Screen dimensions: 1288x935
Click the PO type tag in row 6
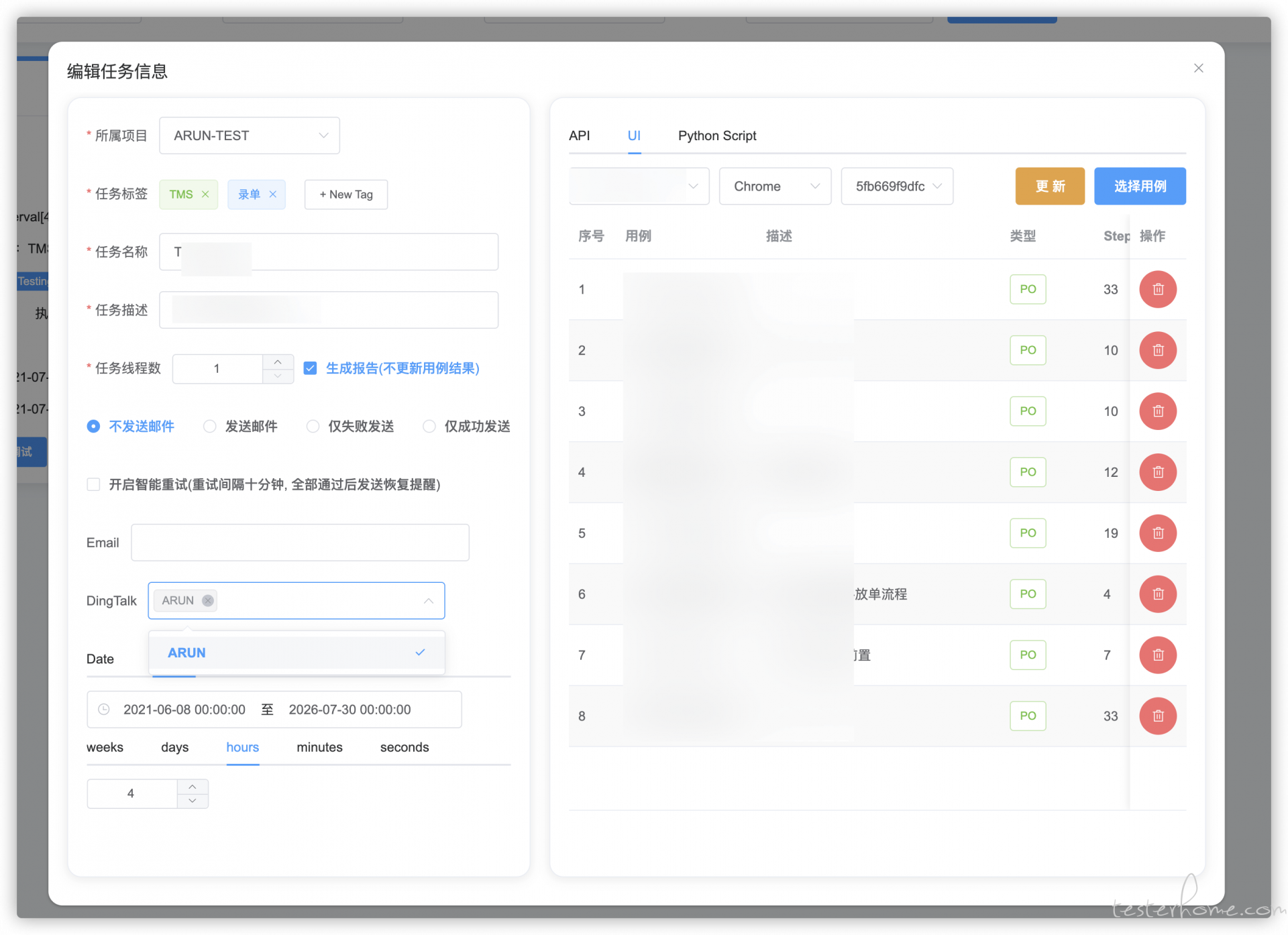tap(1028, 594)
